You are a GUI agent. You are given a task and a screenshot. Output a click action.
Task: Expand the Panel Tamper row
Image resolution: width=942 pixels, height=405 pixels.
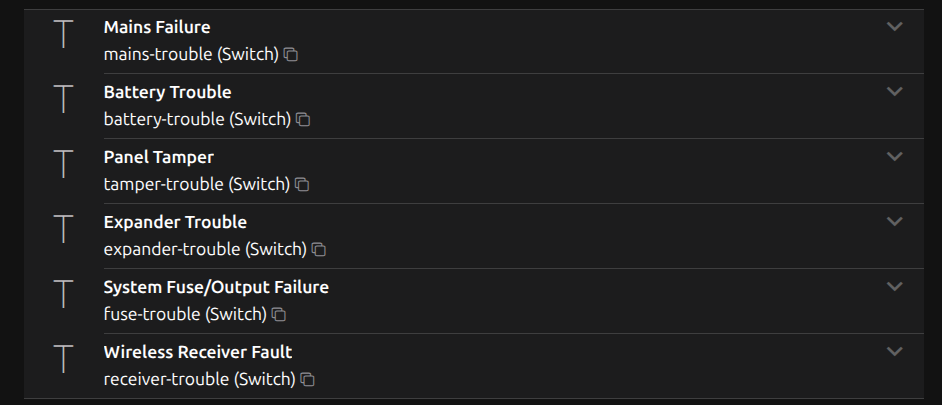tap(894, 156)
